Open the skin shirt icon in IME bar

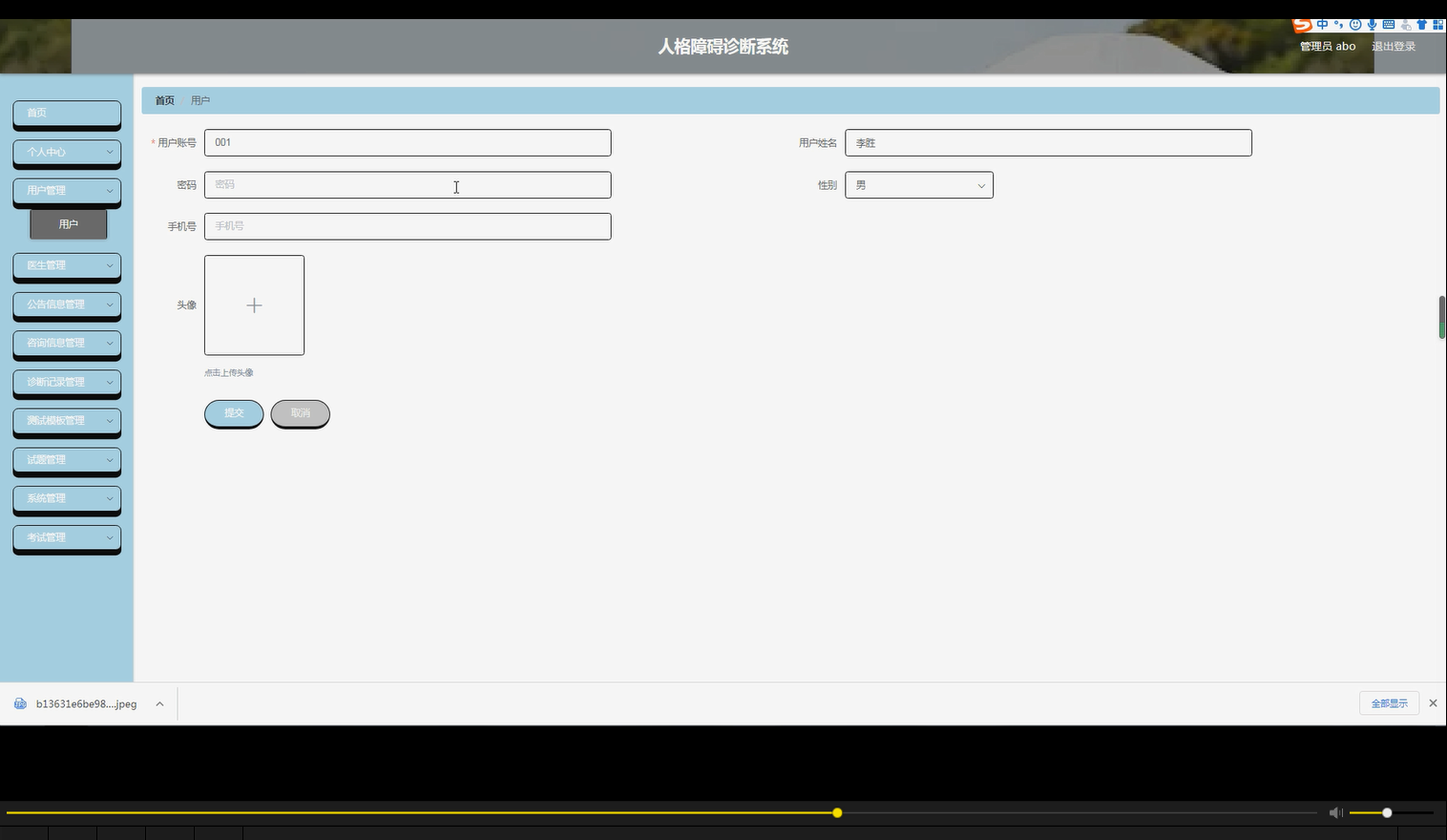[1421, 25]
